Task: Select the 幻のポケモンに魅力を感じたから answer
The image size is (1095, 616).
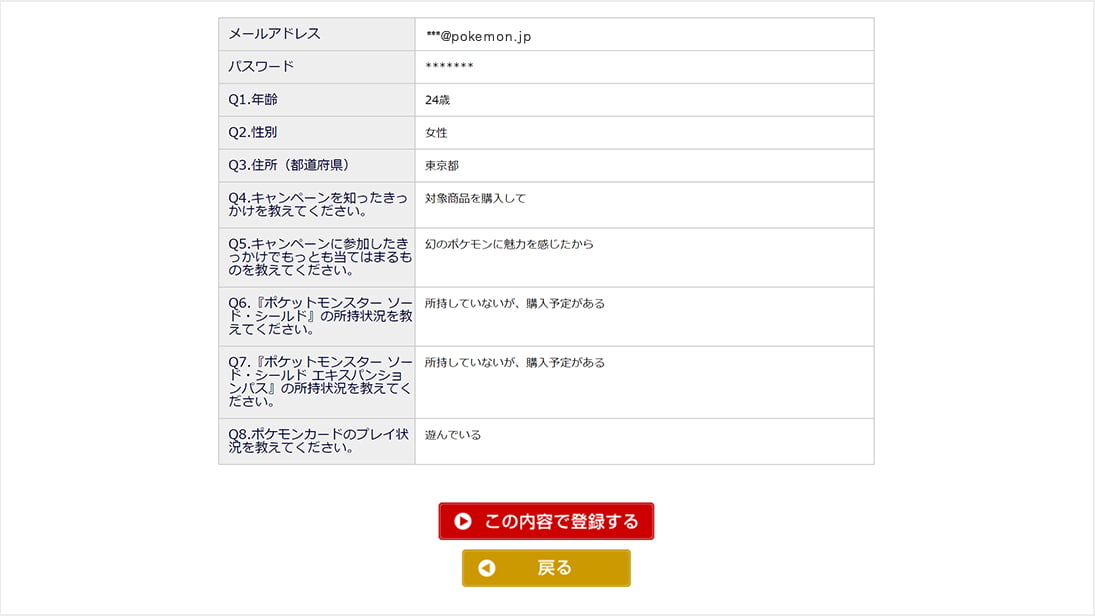Action: point(509,244)
